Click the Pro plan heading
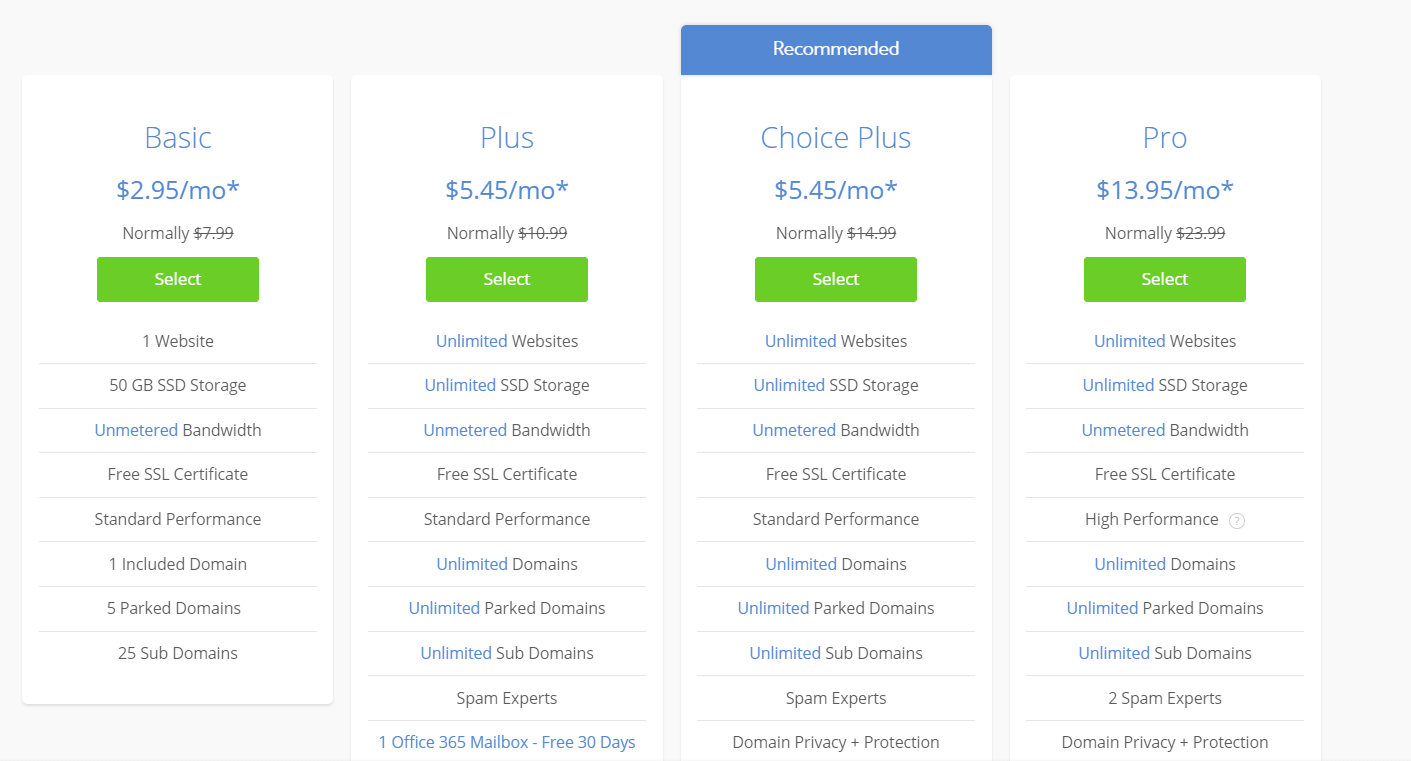Screen dimensions: 1411x761 [x=1165, y=137]
